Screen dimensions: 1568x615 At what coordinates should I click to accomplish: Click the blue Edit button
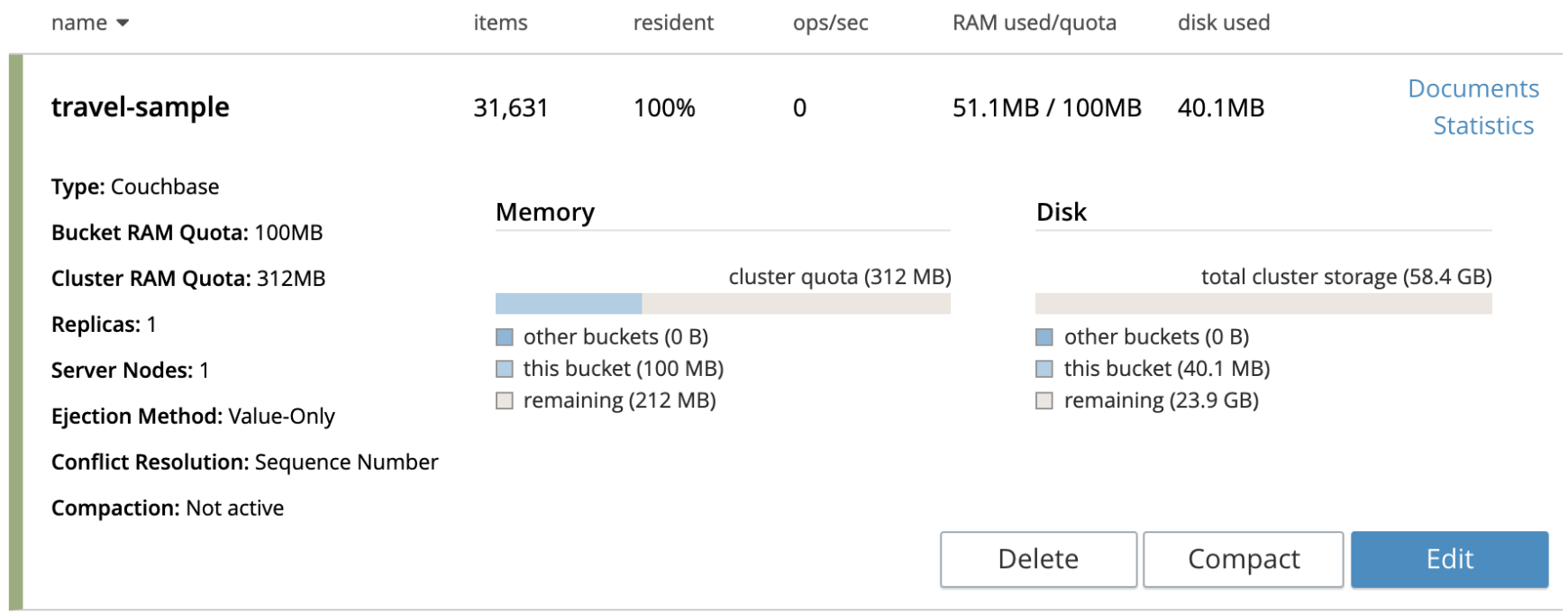[1448, 559]
